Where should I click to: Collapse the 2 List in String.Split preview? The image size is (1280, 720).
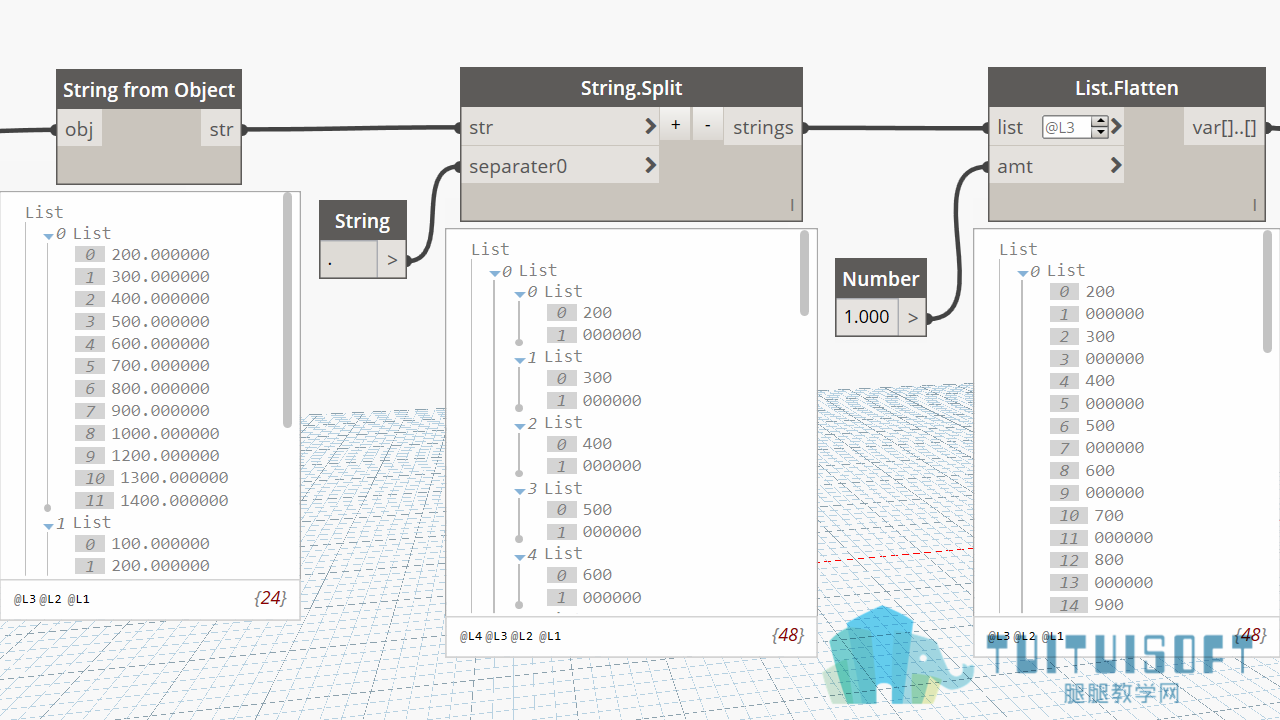pyautogui.click(x=520, y=426)
